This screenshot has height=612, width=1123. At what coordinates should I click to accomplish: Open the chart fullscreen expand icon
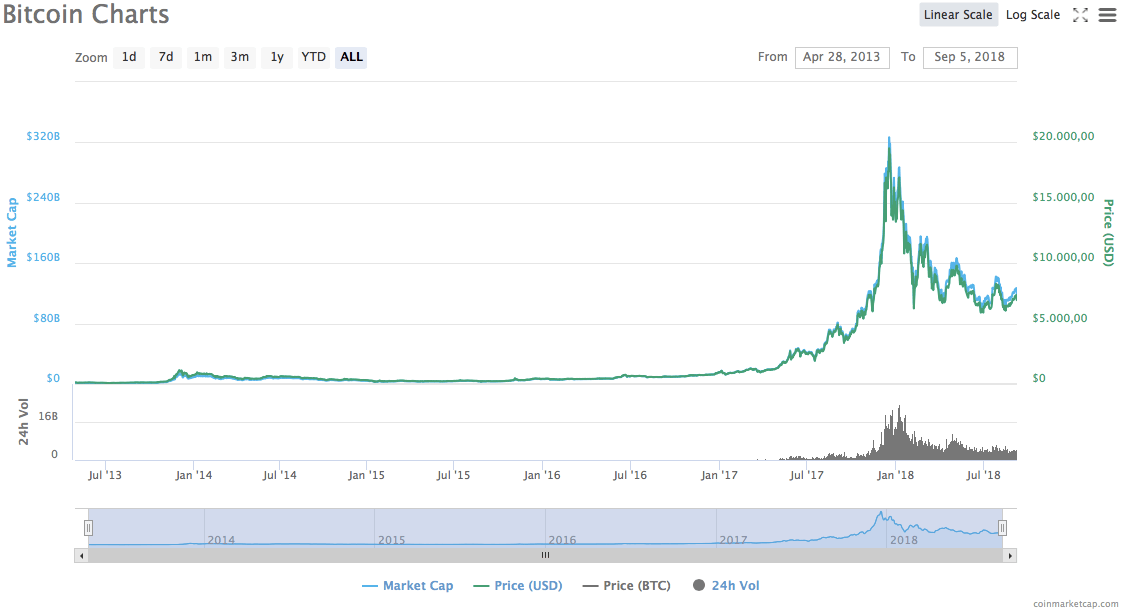click(1082, 15)
